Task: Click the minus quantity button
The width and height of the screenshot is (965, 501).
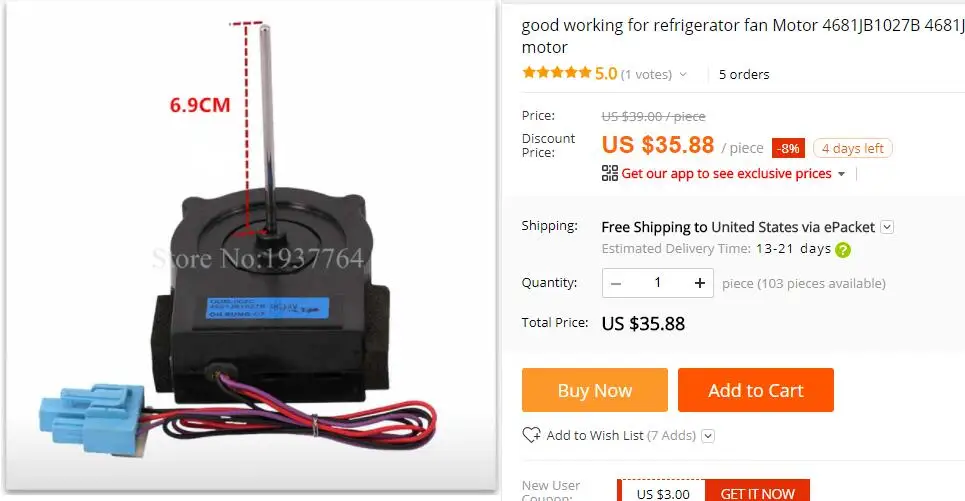Action: pos(615,283)
